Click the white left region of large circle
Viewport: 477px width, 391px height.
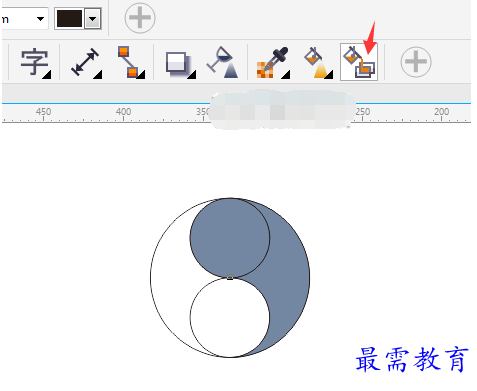170,277
